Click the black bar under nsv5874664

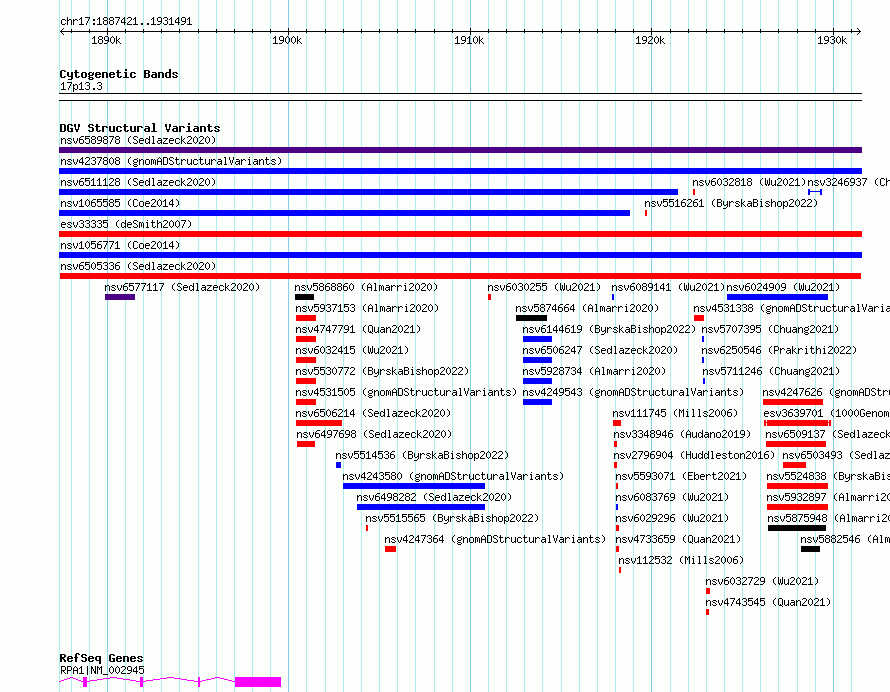[x=531, y=318]
